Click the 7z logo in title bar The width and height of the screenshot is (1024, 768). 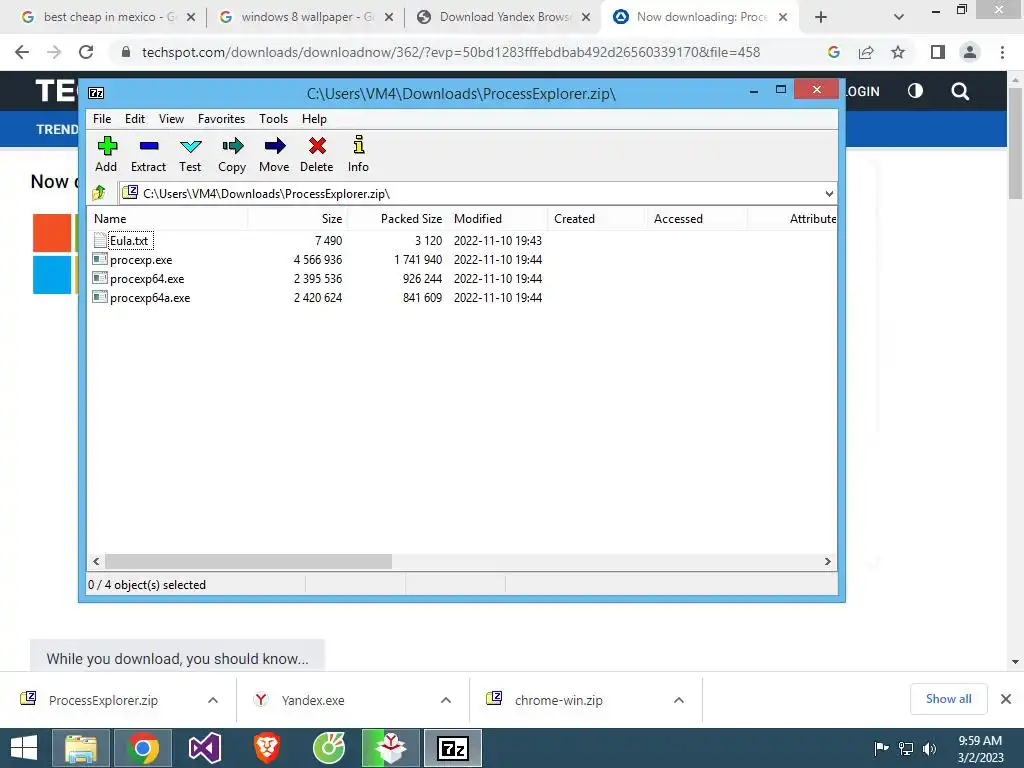click(96, 93)
